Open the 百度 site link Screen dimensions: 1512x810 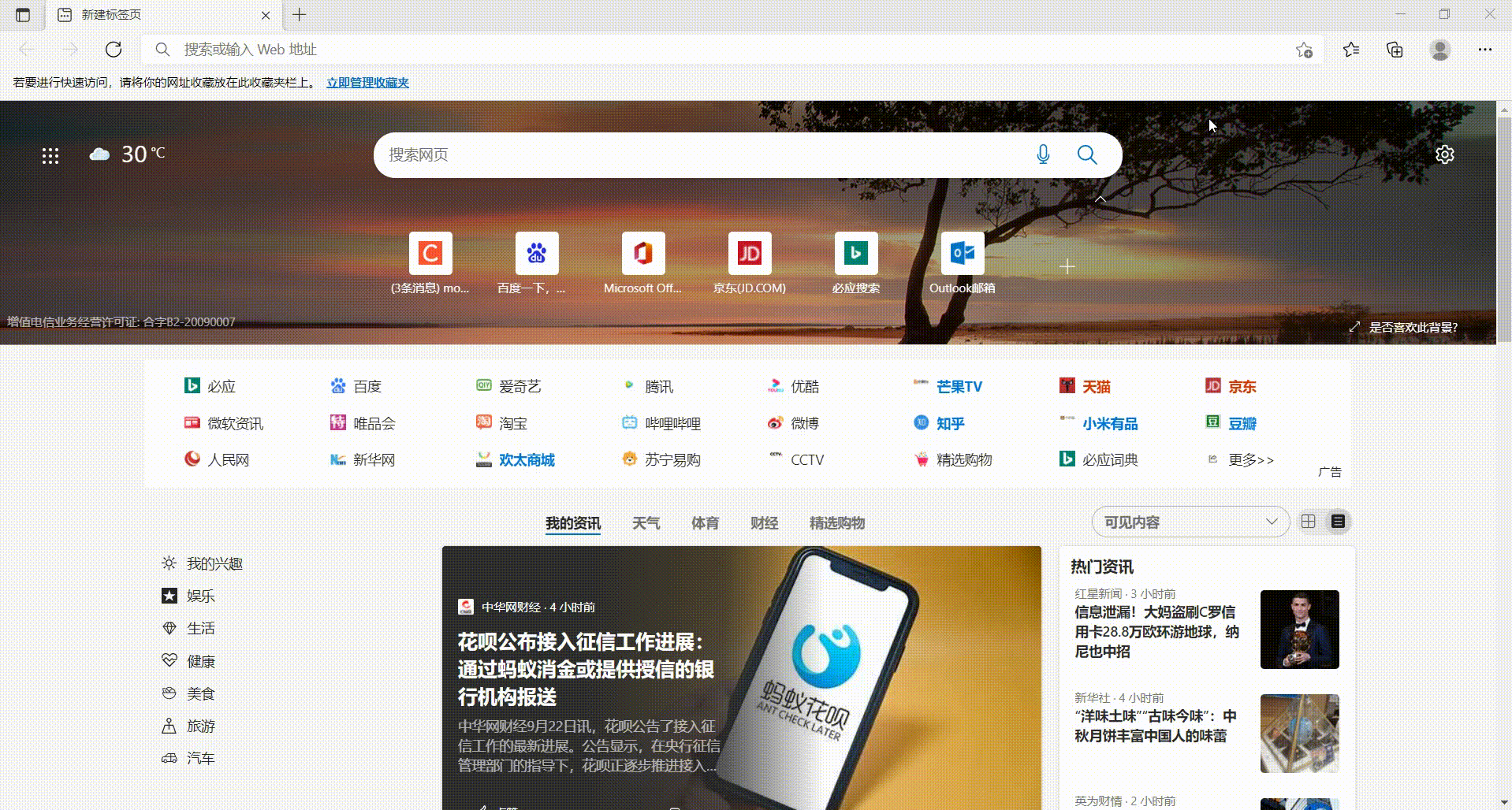pyautogui.click(x=356, y=386)
